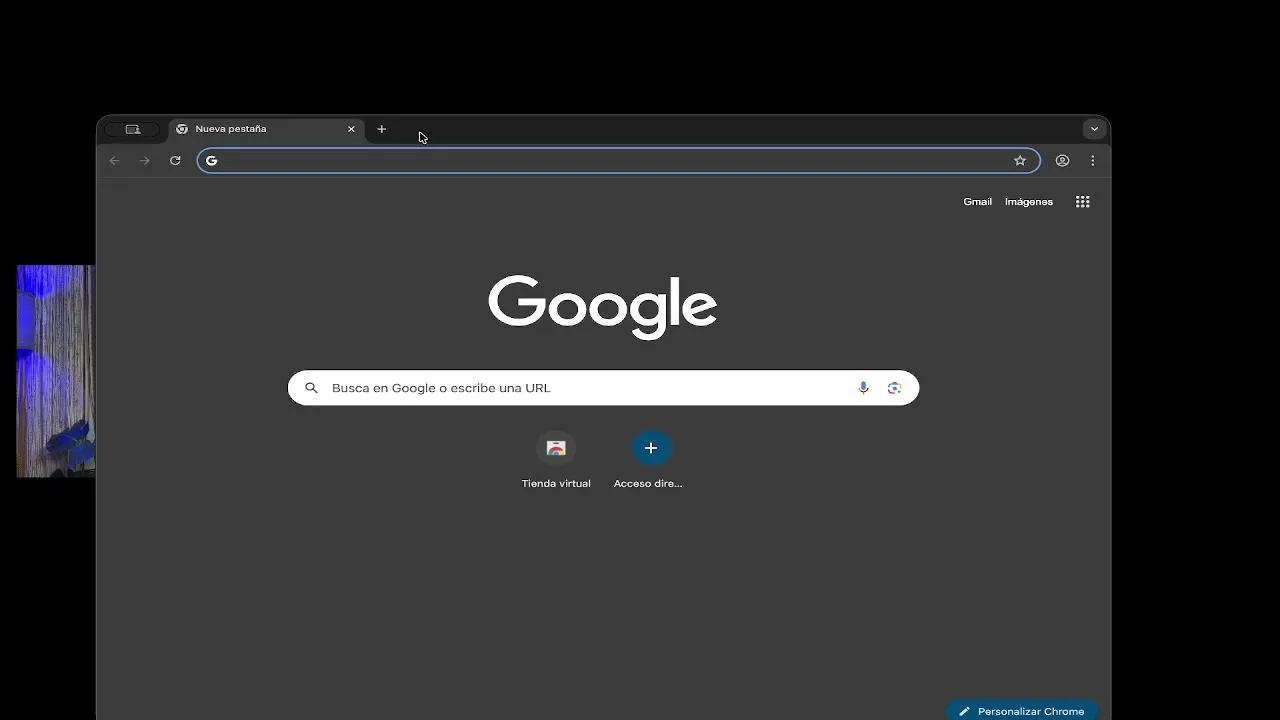Open the Chrome profile icon

1062,160
